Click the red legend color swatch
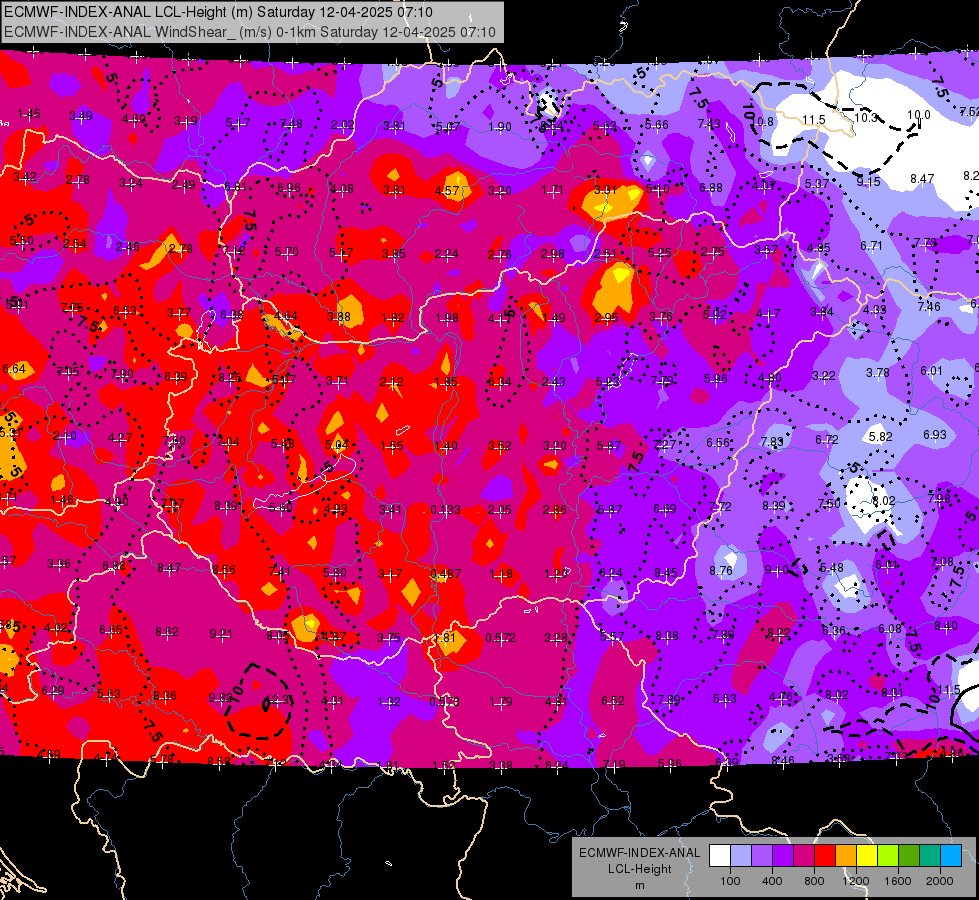The image size is (979, 900). click(x=825, y=856)
